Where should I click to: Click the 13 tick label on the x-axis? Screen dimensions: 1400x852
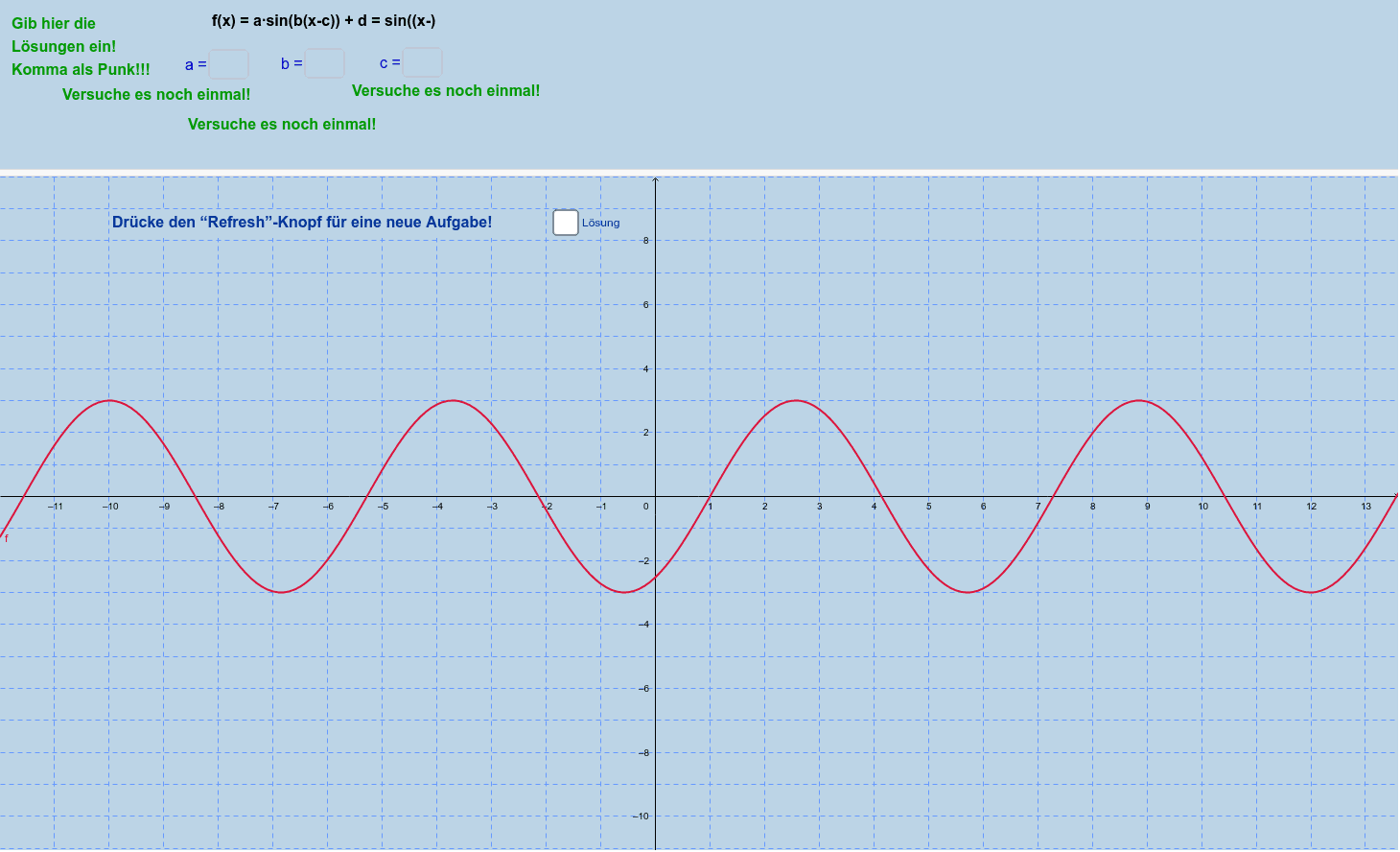point(1365,507)
